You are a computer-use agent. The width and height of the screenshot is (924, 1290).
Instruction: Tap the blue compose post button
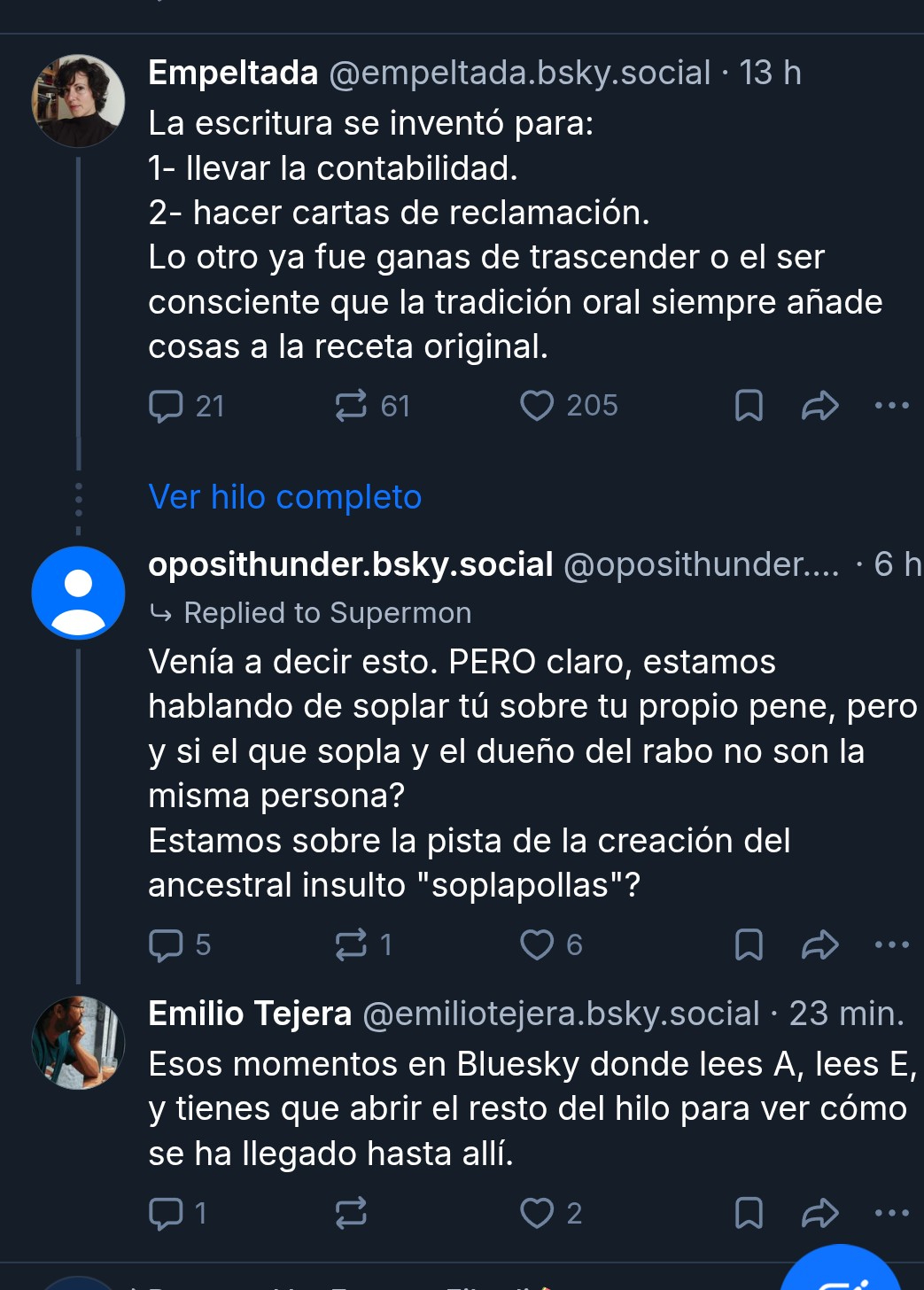coord(842,1271)
